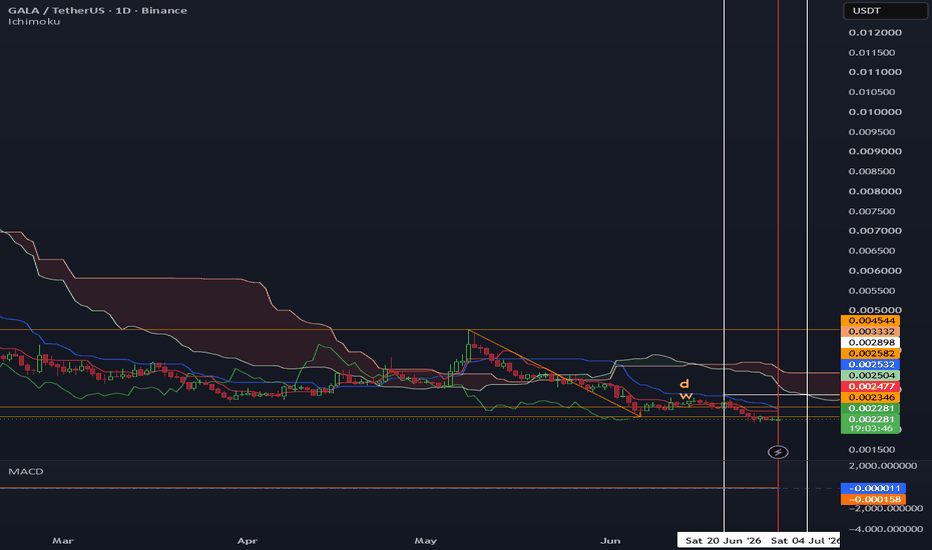932x550 pixels.
Task: Click the lightning bolt icon near the red line
Action: point(777,452)
